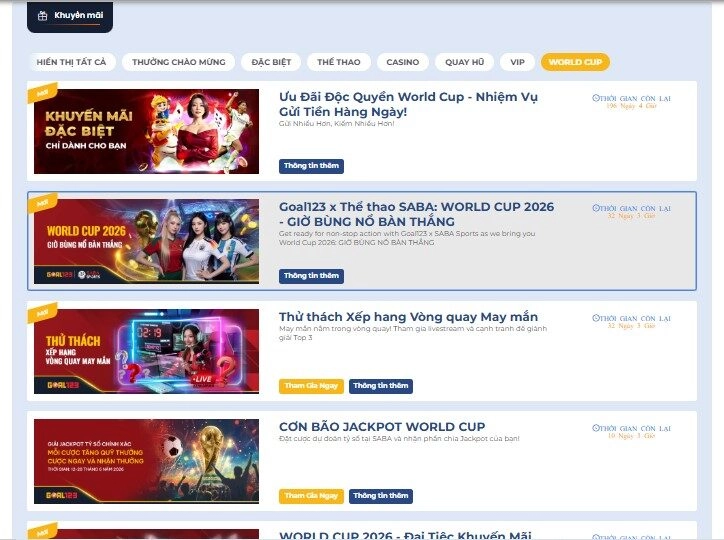Click the title CƠN BÃO JACKPOT WORLD CUP
The height and width of the screenshot is (540, 724).
(x=382, y=426)
